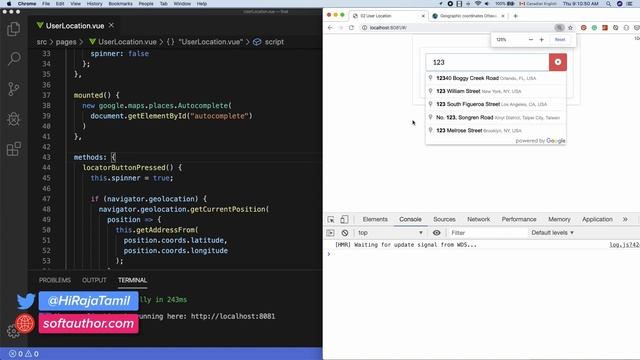
Task: Toggle the DevTools element inspector tool
Action: (331, 220)
